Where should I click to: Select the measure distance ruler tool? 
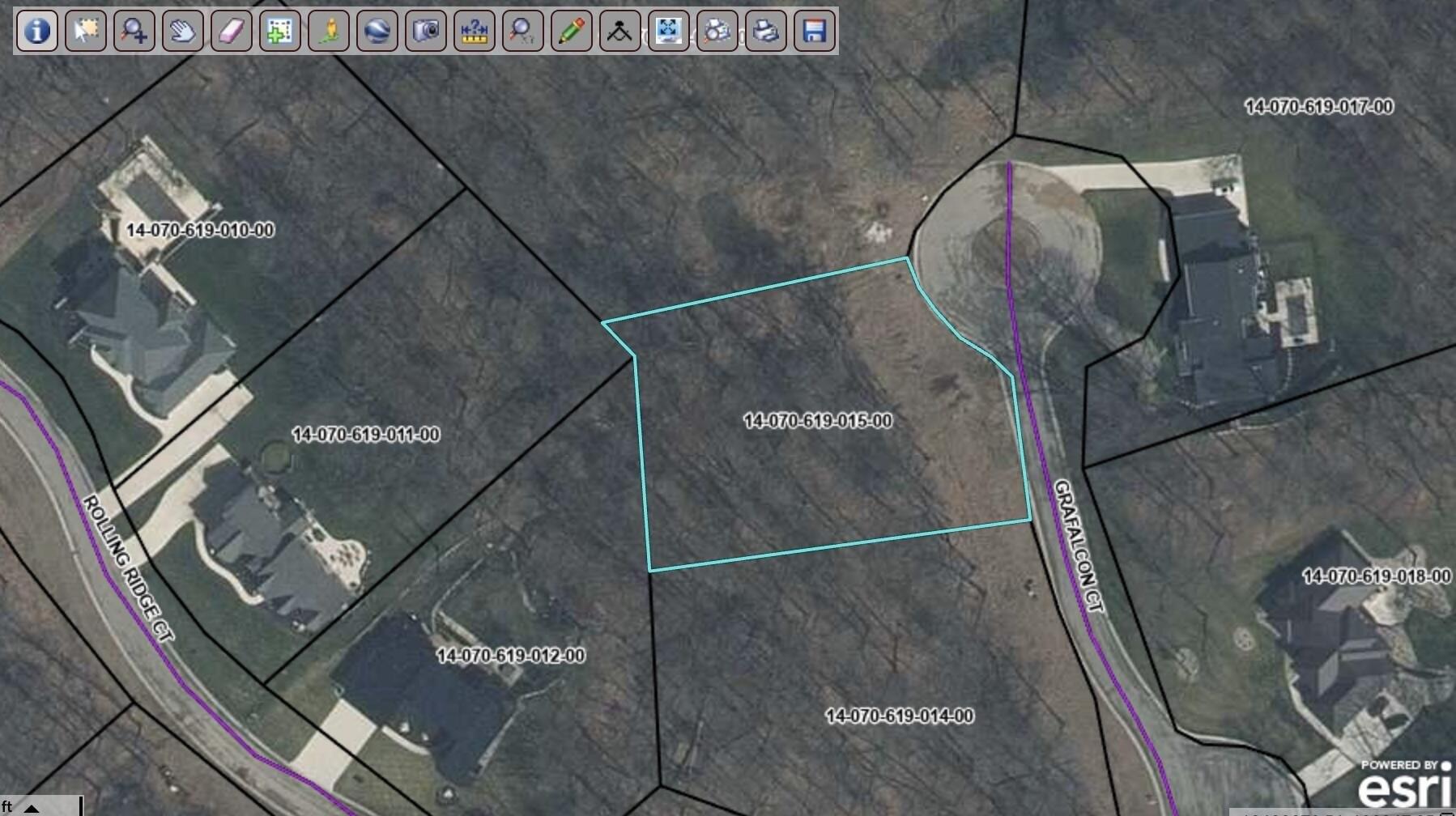tap(475, 31)
